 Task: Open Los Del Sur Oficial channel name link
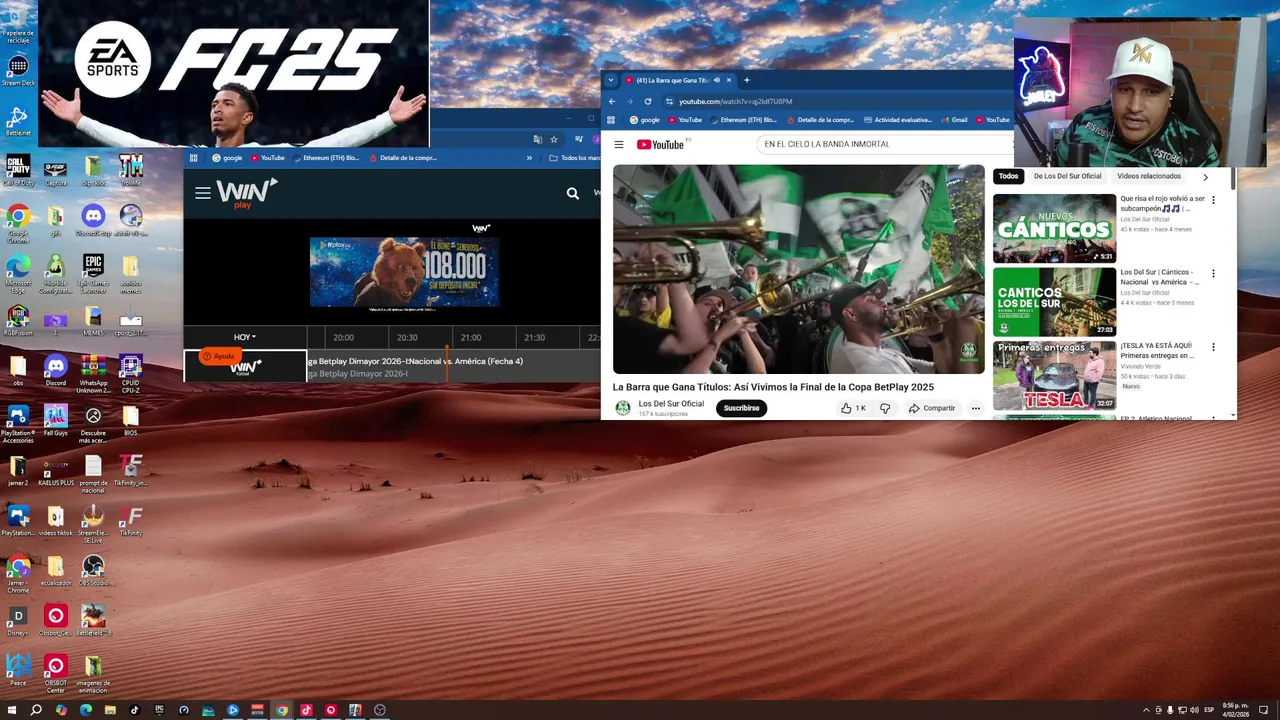click(671, 404)
